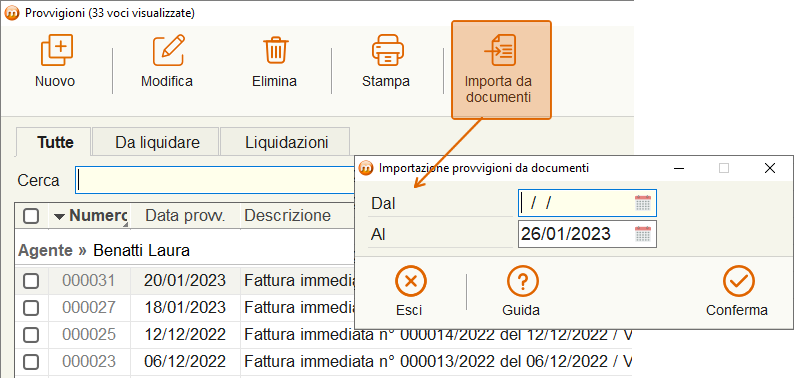Open the calendar picker for Al date
This screenshot has width=794, height=378.
[643, 234]
